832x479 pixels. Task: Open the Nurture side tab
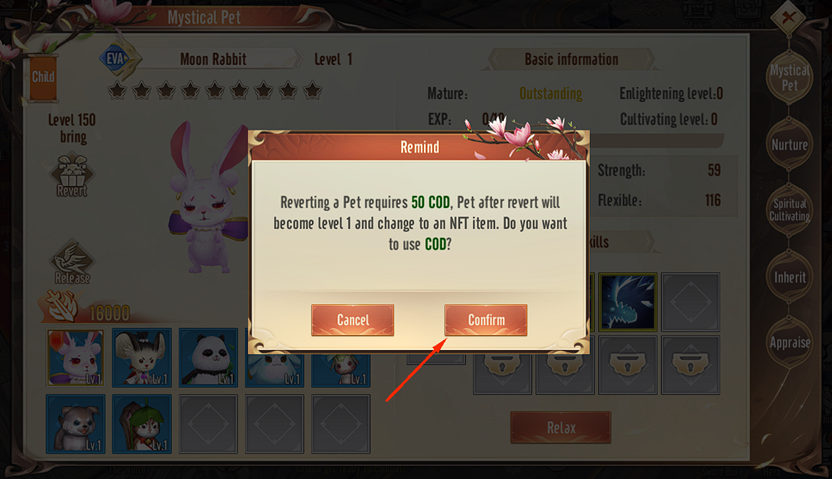tap(790, 144)
